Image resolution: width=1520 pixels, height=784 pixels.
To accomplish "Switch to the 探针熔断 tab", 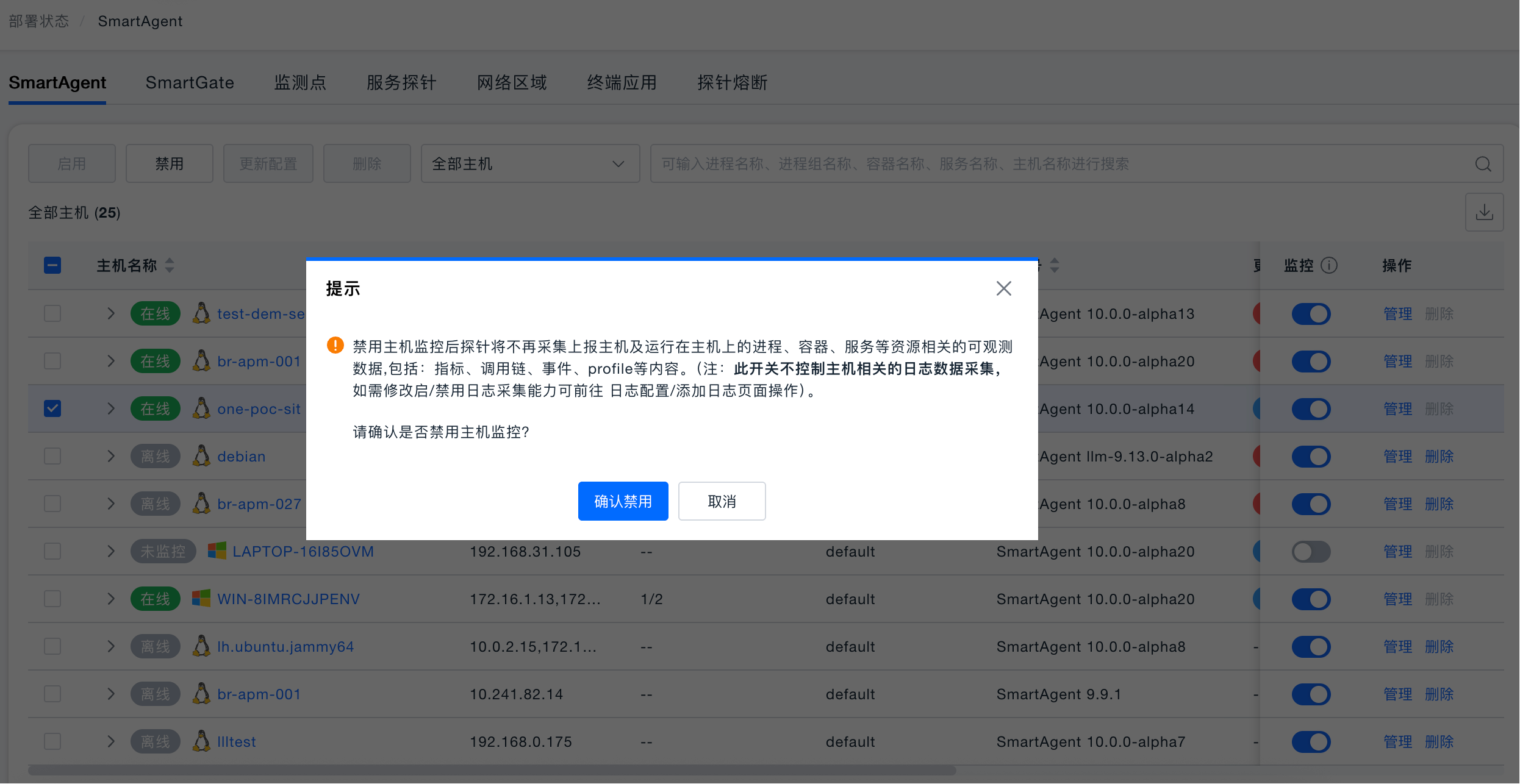I will point(733,82).
